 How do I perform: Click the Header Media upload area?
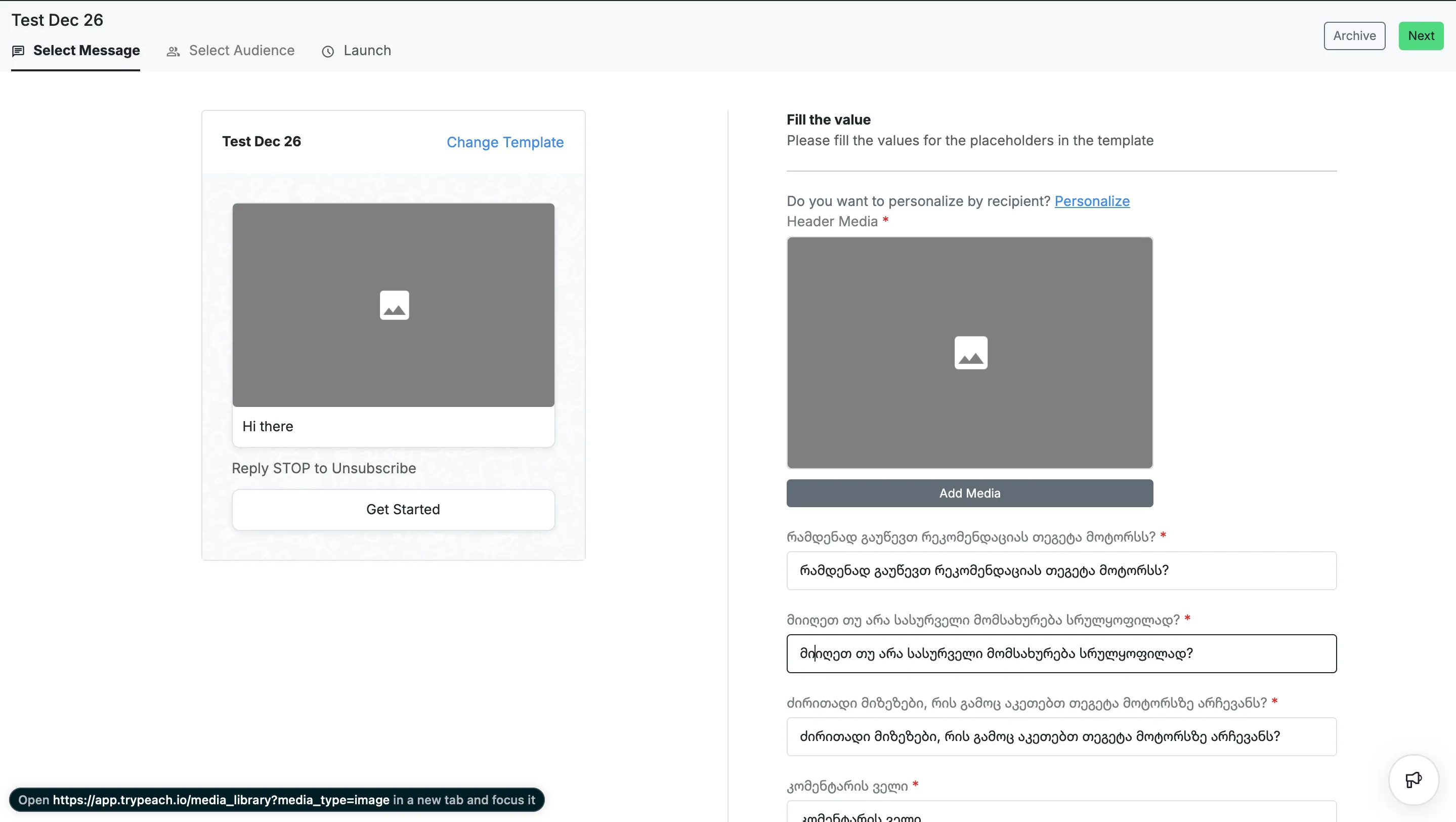(970, 353)
